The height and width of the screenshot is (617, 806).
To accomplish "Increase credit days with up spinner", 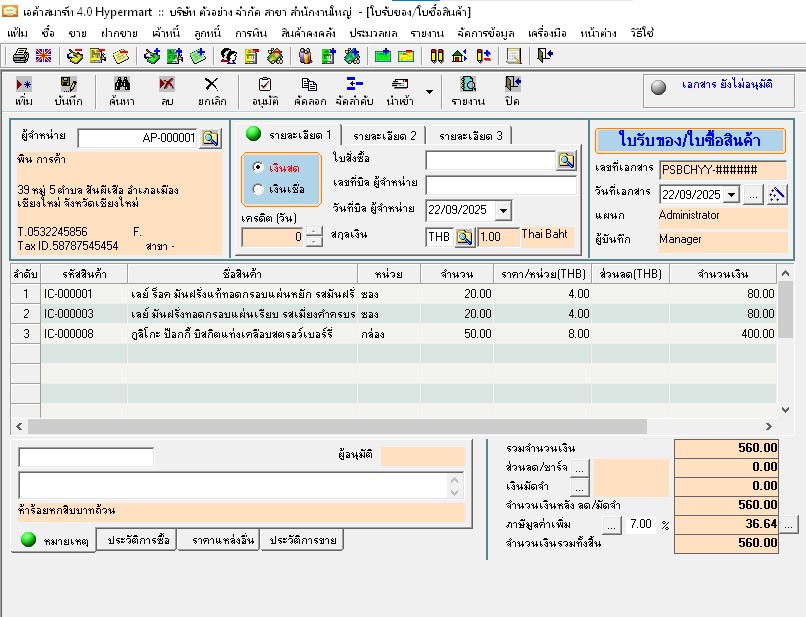I will (314, 232).
